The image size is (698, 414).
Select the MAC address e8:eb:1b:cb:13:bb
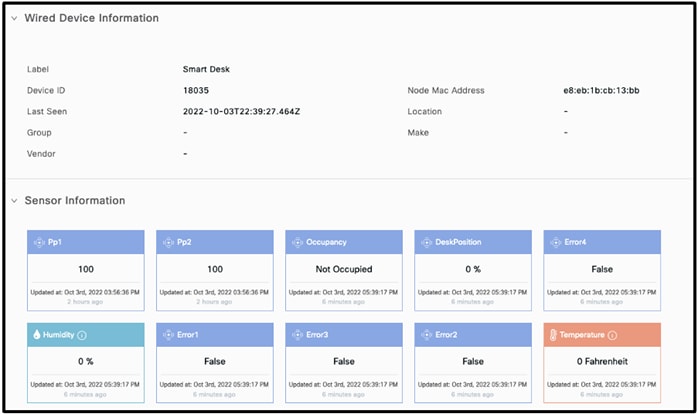601,90
